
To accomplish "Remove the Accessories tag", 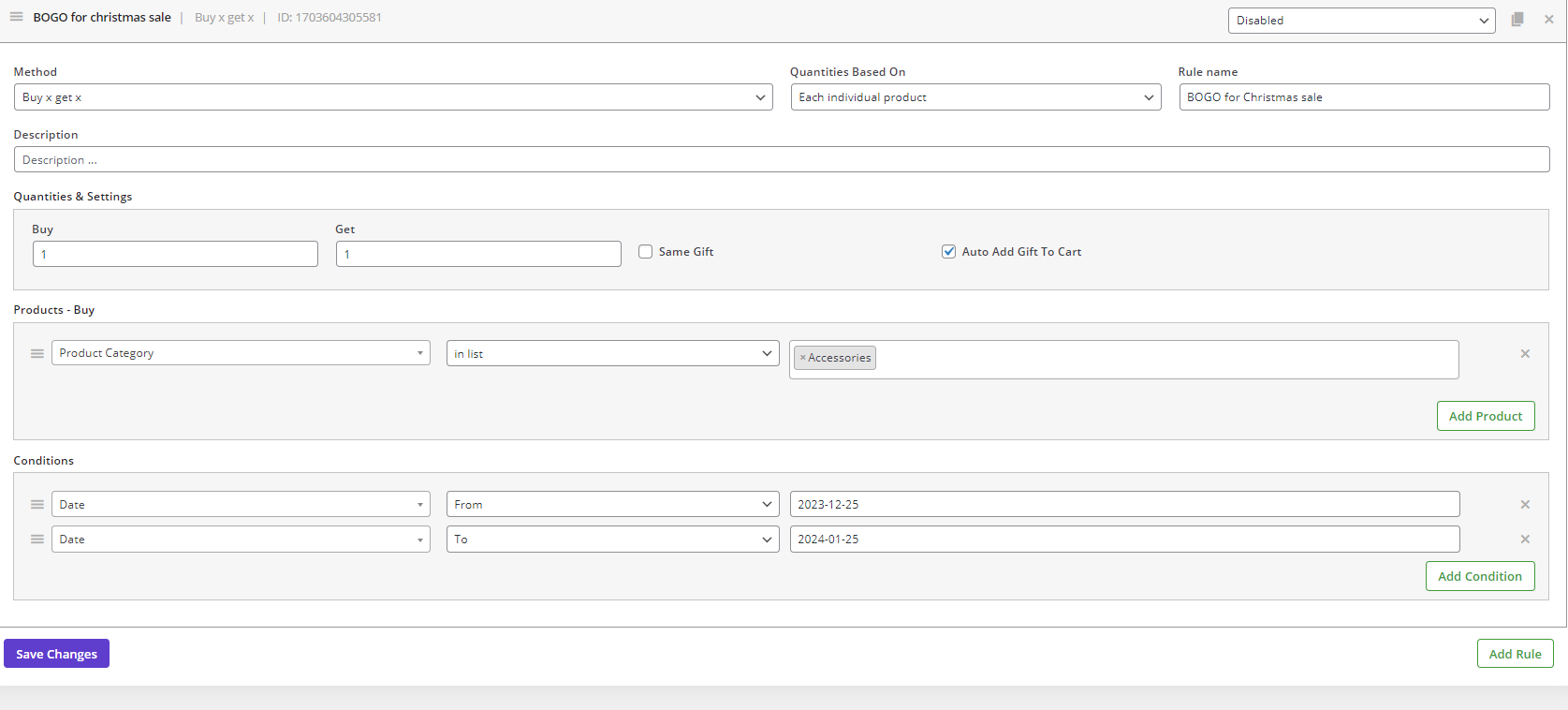I will pos(802,358).
